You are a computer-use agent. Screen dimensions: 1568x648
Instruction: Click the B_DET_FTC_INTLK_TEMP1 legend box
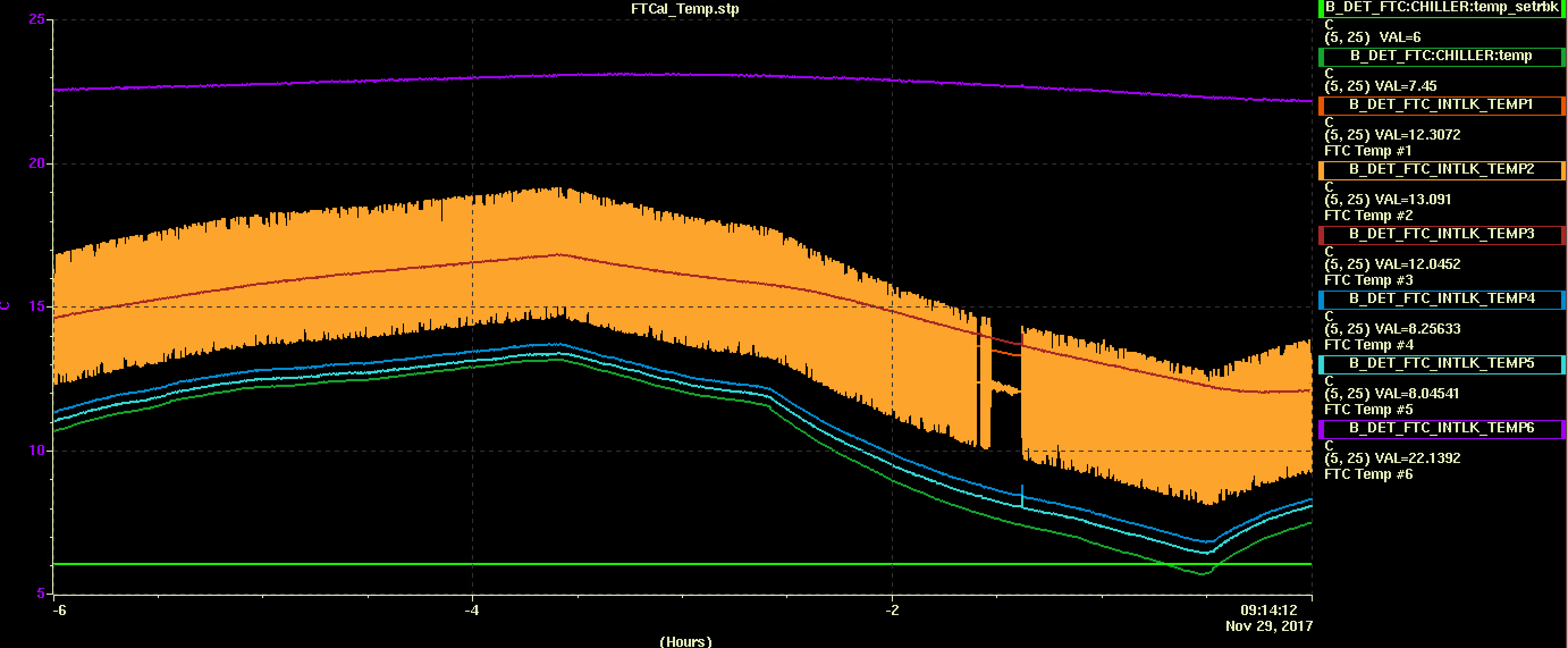1441,105
